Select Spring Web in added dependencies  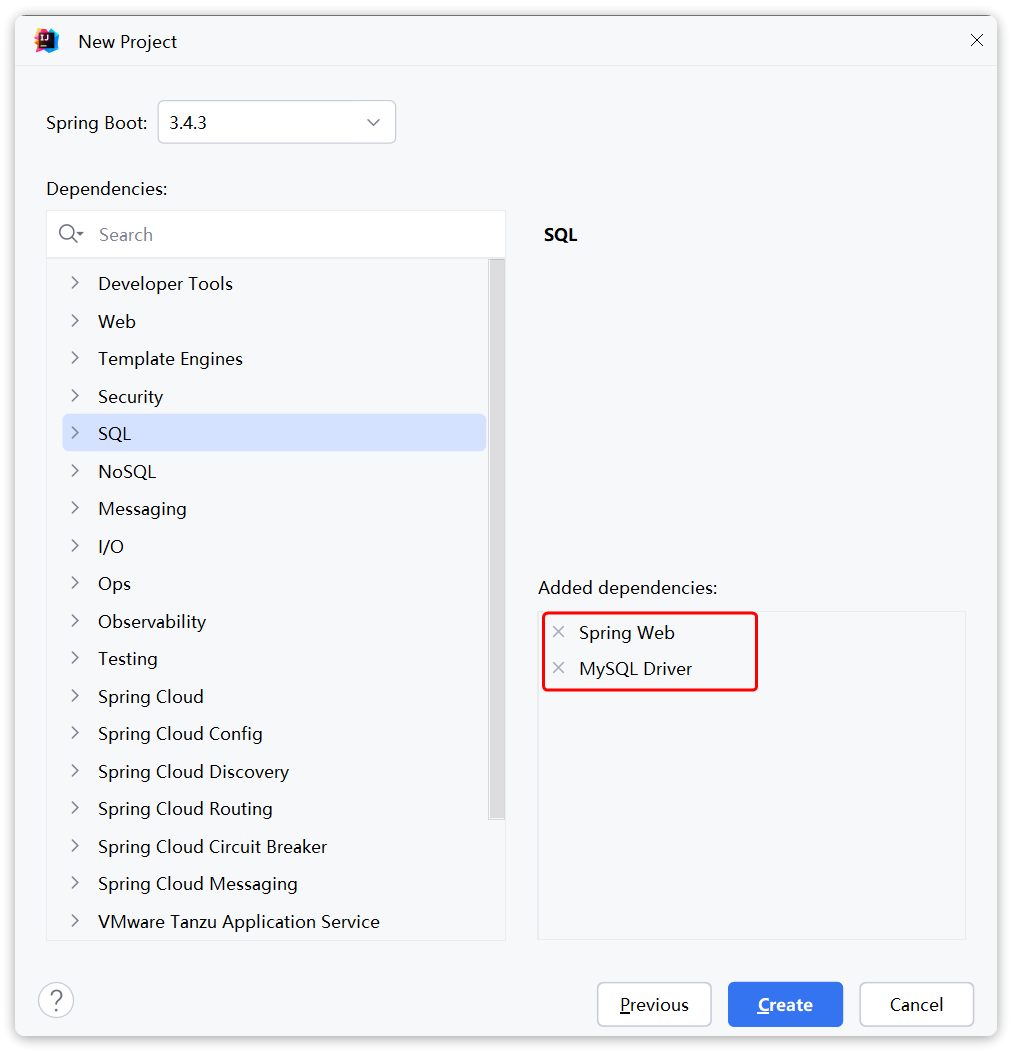(x=627, y=633)
